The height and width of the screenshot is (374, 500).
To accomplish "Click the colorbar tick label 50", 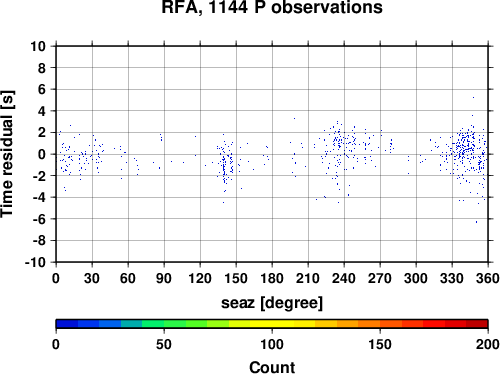I will pyautogui.click(x=164, y=344).
